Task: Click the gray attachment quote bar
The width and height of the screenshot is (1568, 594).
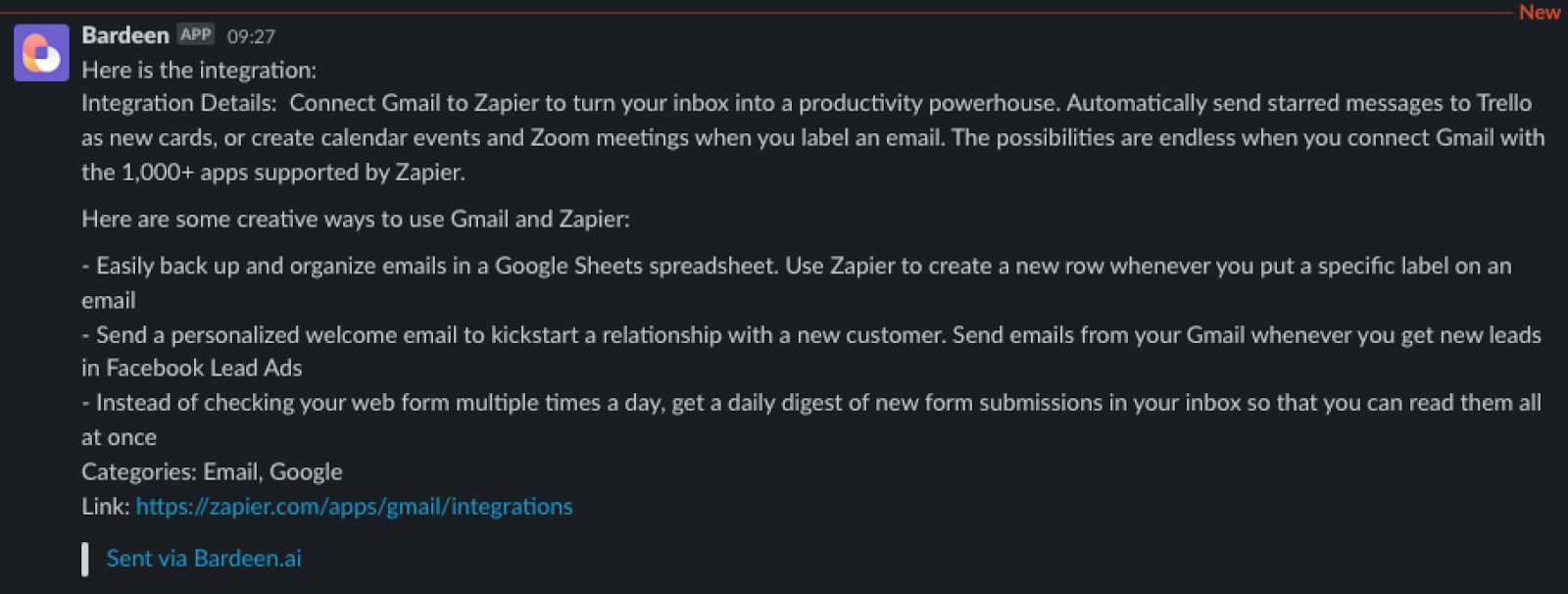Action: pos(85,559)
